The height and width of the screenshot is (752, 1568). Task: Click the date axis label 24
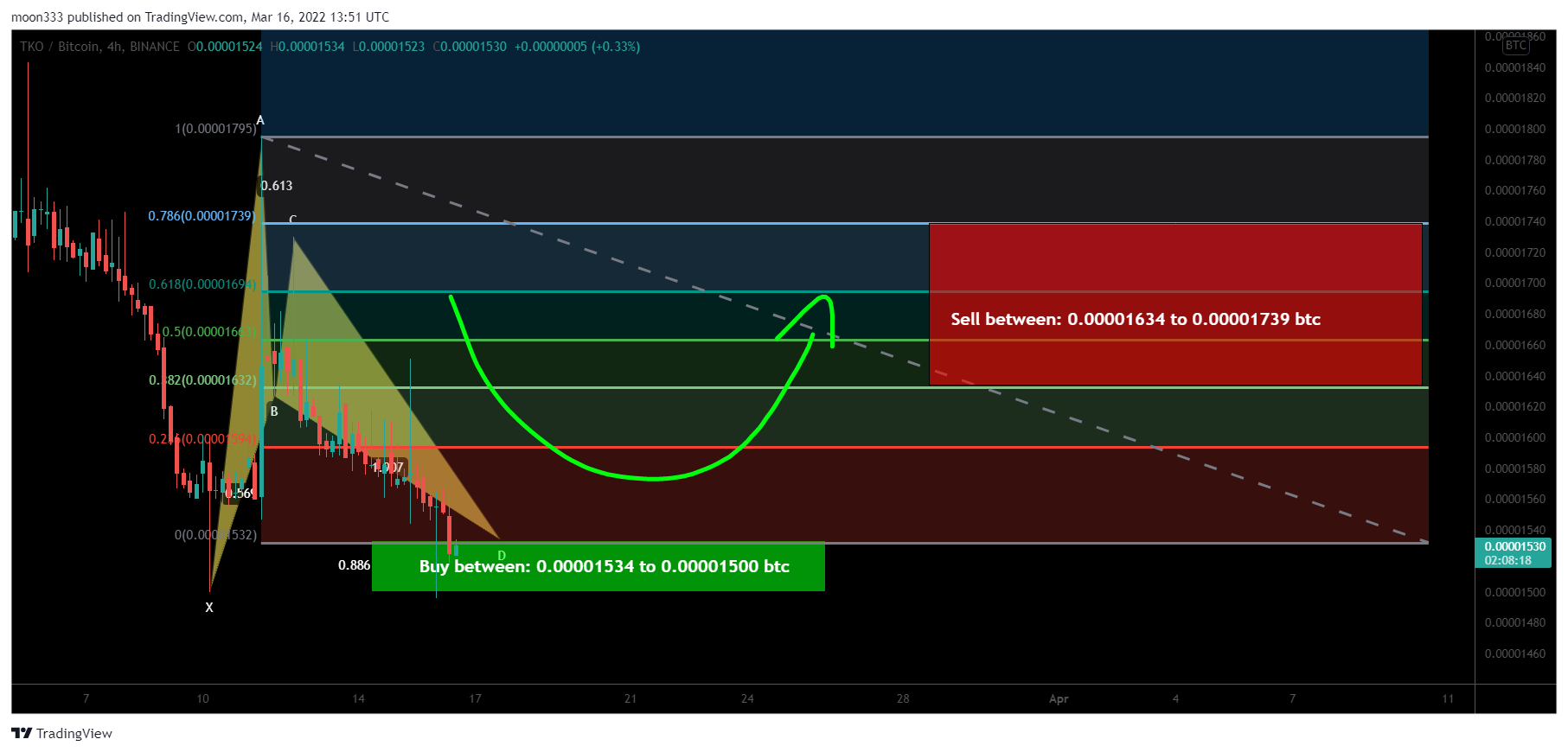(747, 698)
